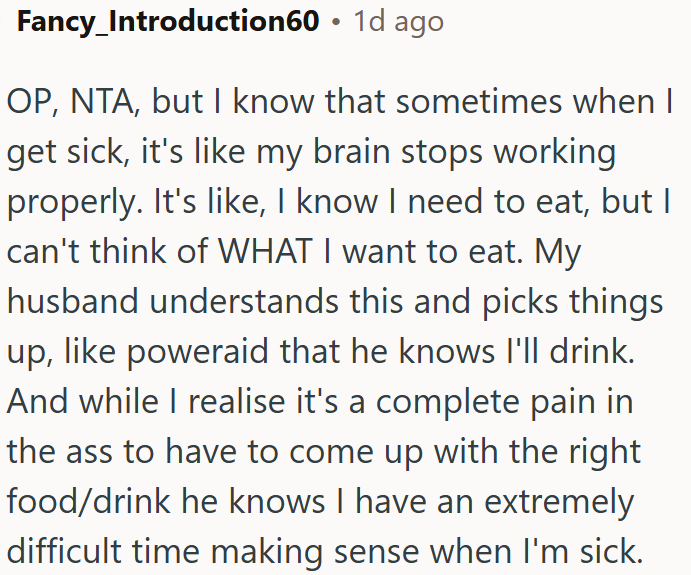Click the word "difficult" in the last line
The width and height of the screenshot is (691, 575).
(x=64, y=551)
